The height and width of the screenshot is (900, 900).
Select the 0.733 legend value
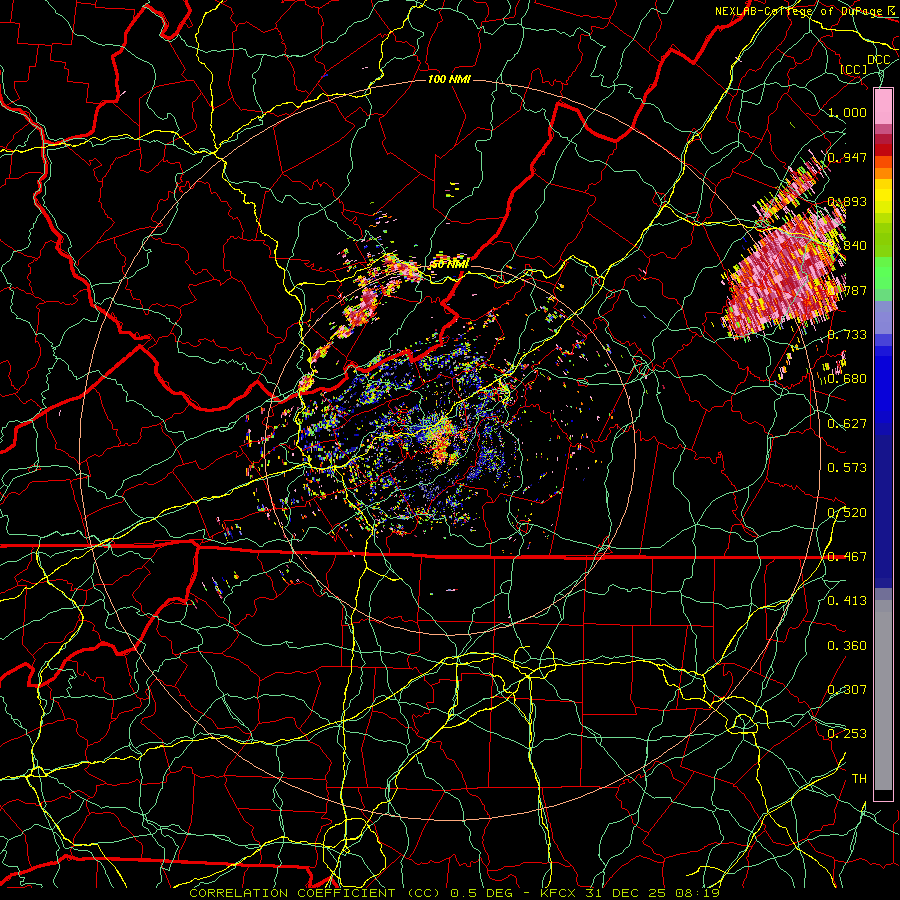point(847,335)
